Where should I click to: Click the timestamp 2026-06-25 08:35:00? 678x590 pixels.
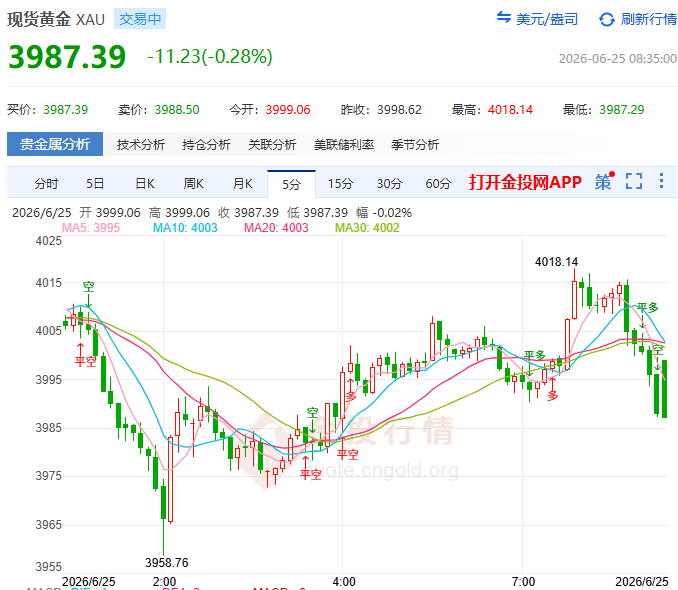click(x=618, y=59)
